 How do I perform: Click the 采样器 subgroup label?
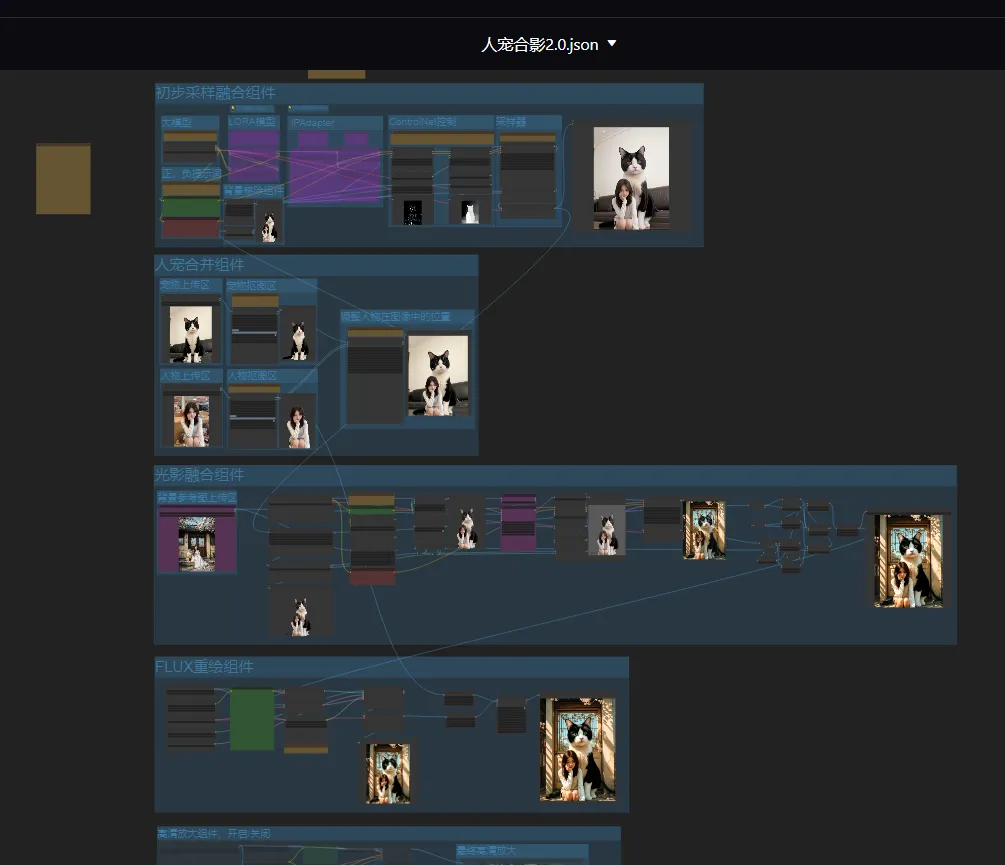511,122
